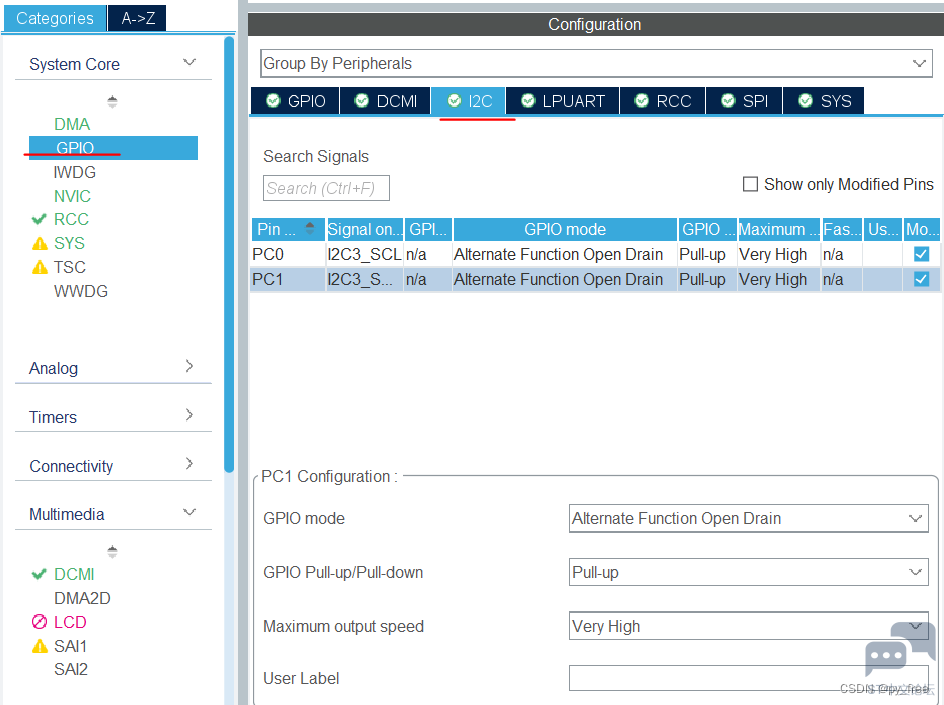Click the I2C3_SCL signal cell
944x705 pixels.
(x=364, y=255)
